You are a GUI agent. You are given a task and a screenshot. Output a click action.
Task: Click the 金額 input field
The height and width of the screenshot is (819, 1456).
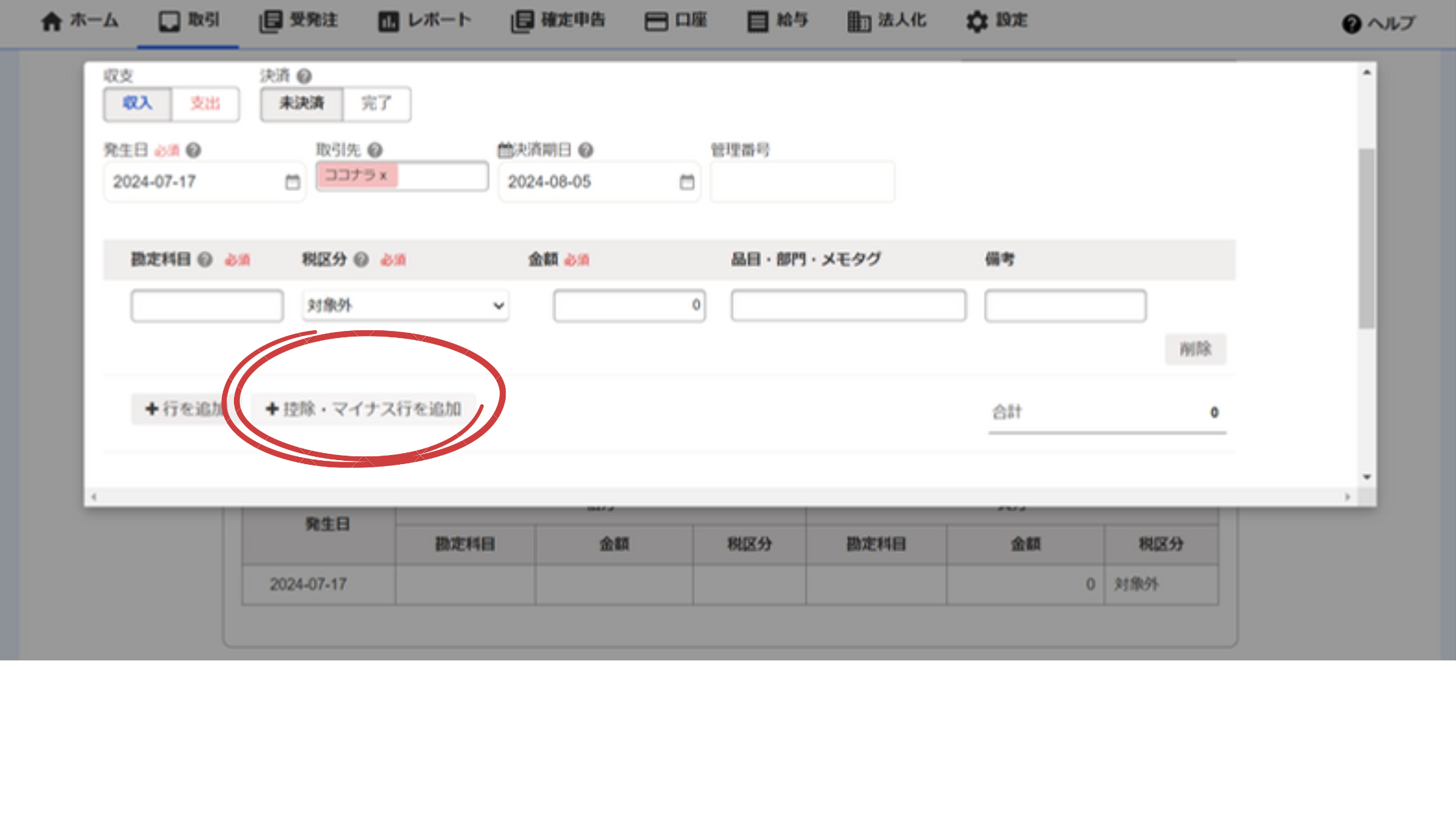tap(629, 305)
